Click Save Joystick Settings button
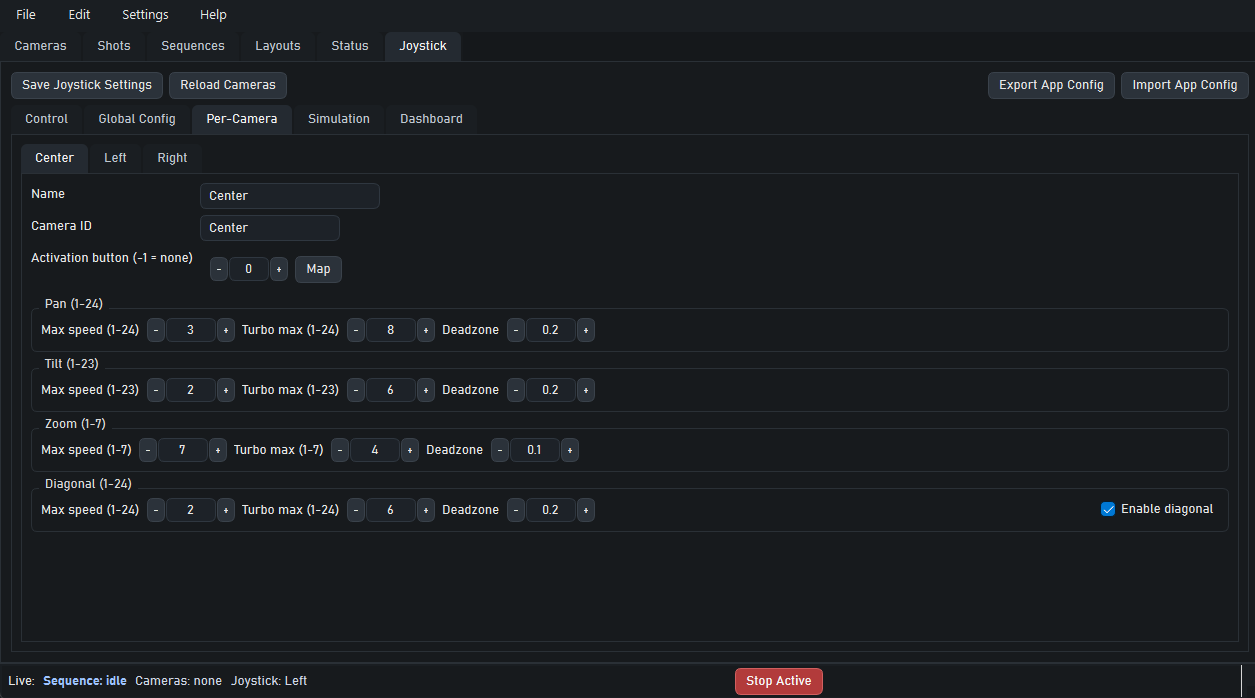Viewport: 1255px width, 698px height. [x=87, y=85]
